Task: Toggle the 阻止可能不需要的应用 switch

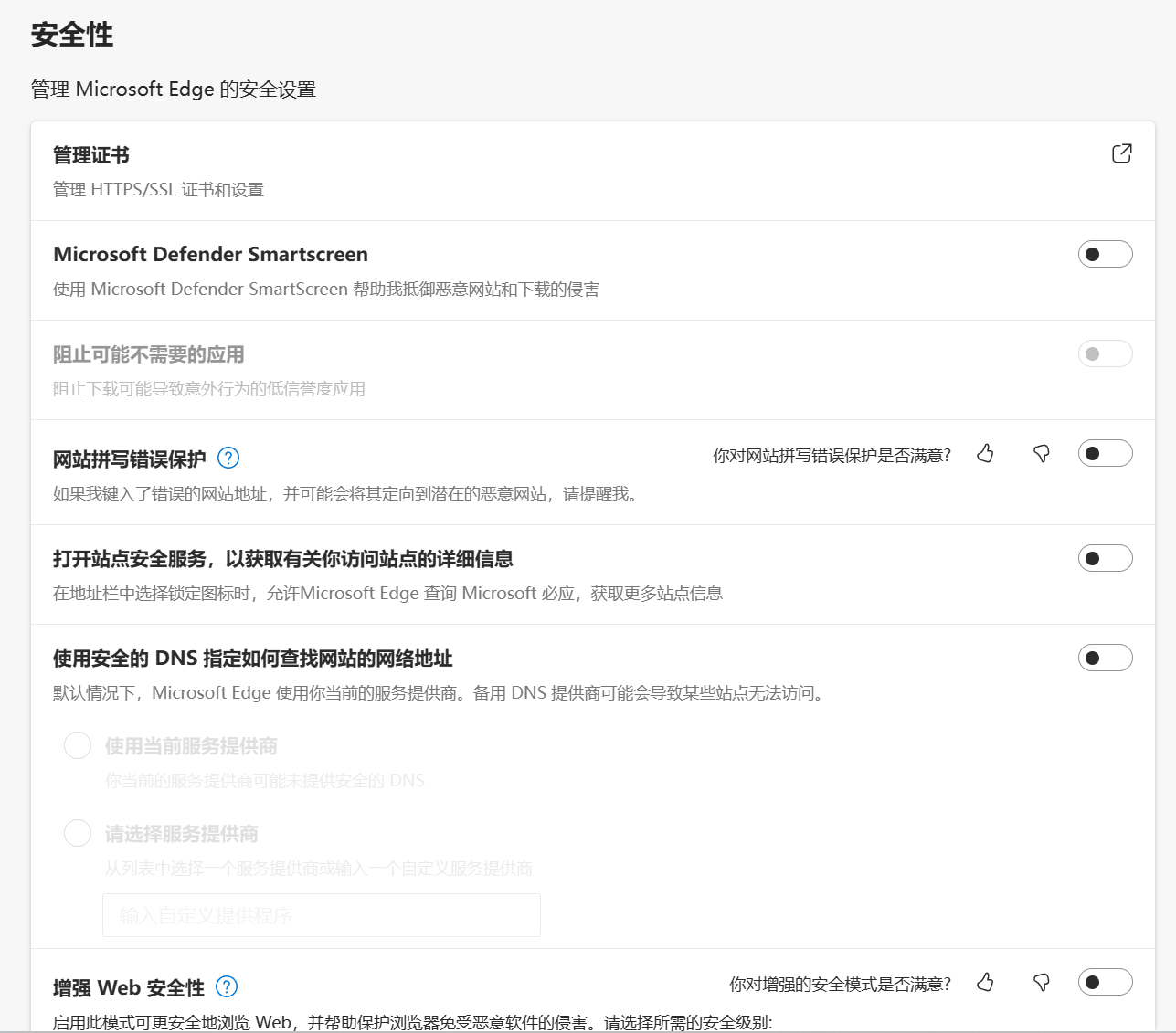Action: point(1105,353)
